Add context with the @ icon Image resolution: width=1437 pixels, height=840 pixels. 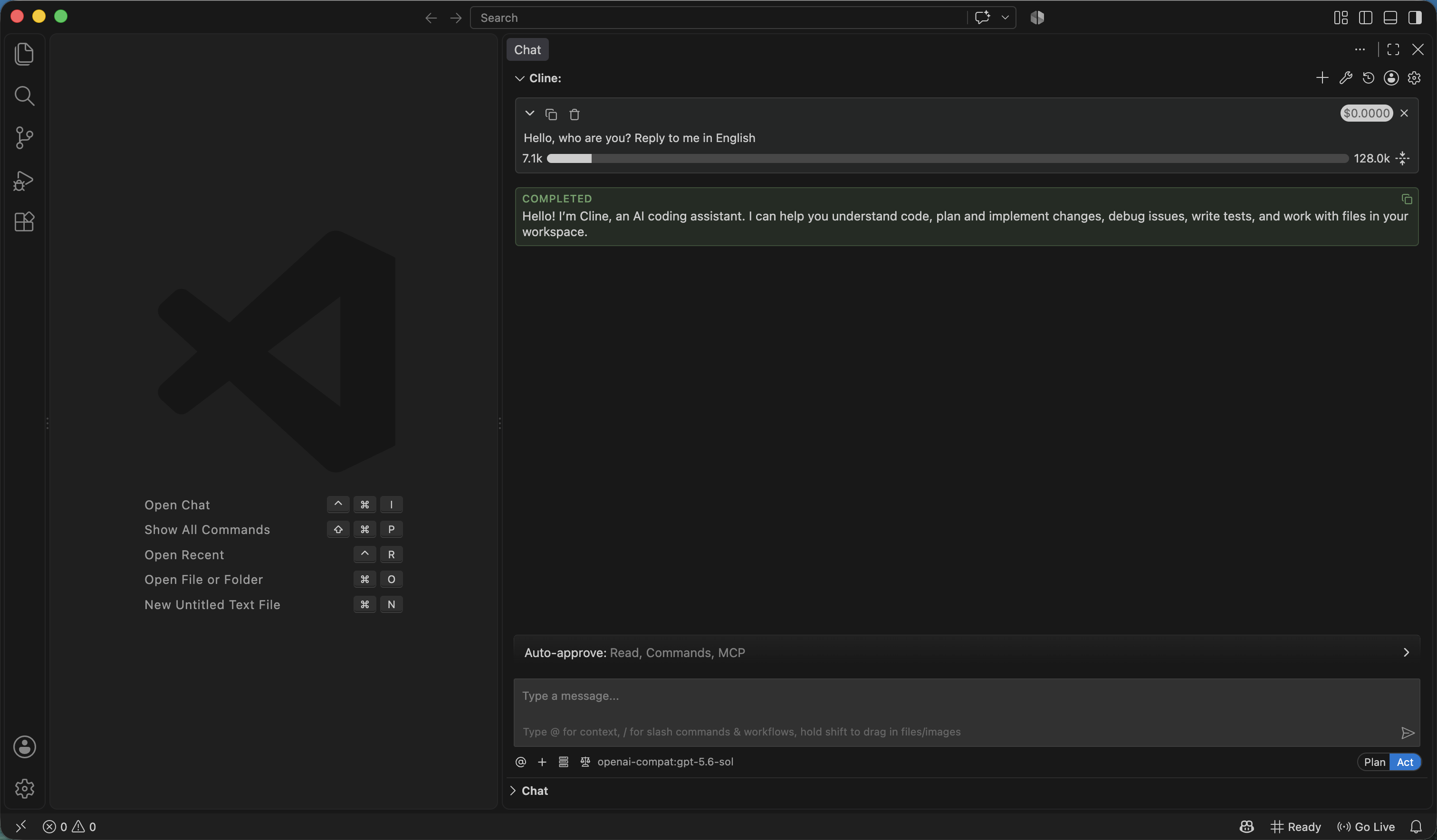(520, 762)
